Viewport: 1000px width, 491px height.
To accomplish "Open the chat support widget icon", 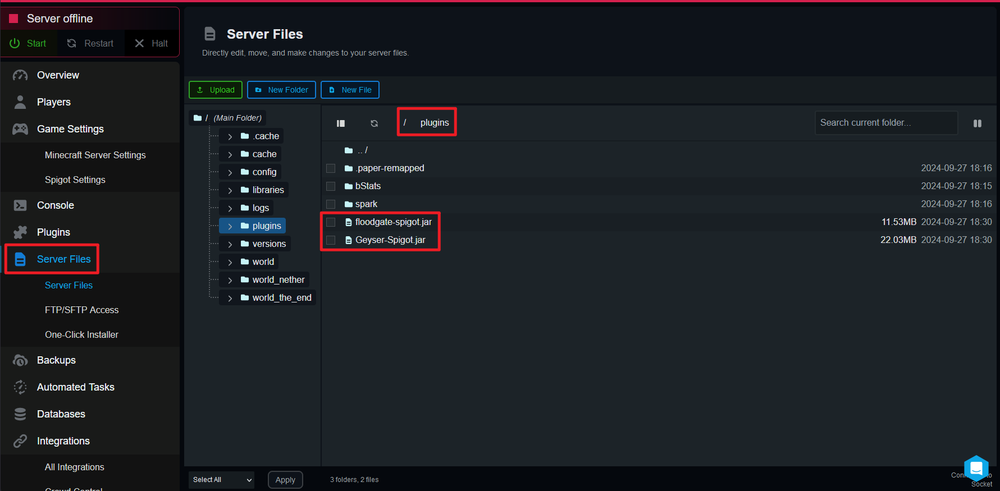I will [975, 470].
